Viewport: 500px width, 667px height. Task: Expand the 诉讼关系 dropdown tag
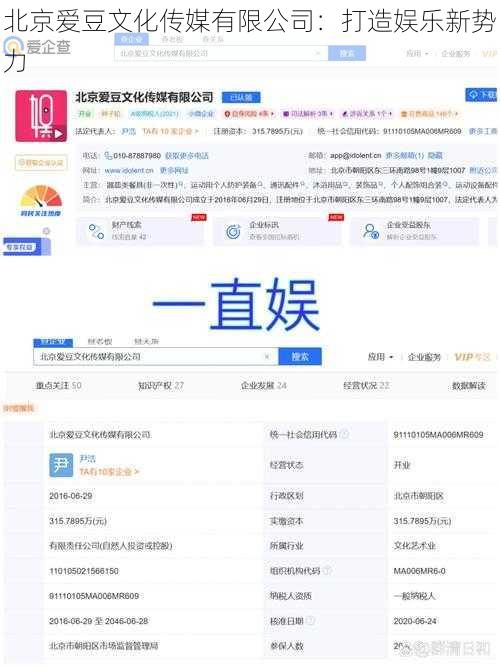point(367,114)
